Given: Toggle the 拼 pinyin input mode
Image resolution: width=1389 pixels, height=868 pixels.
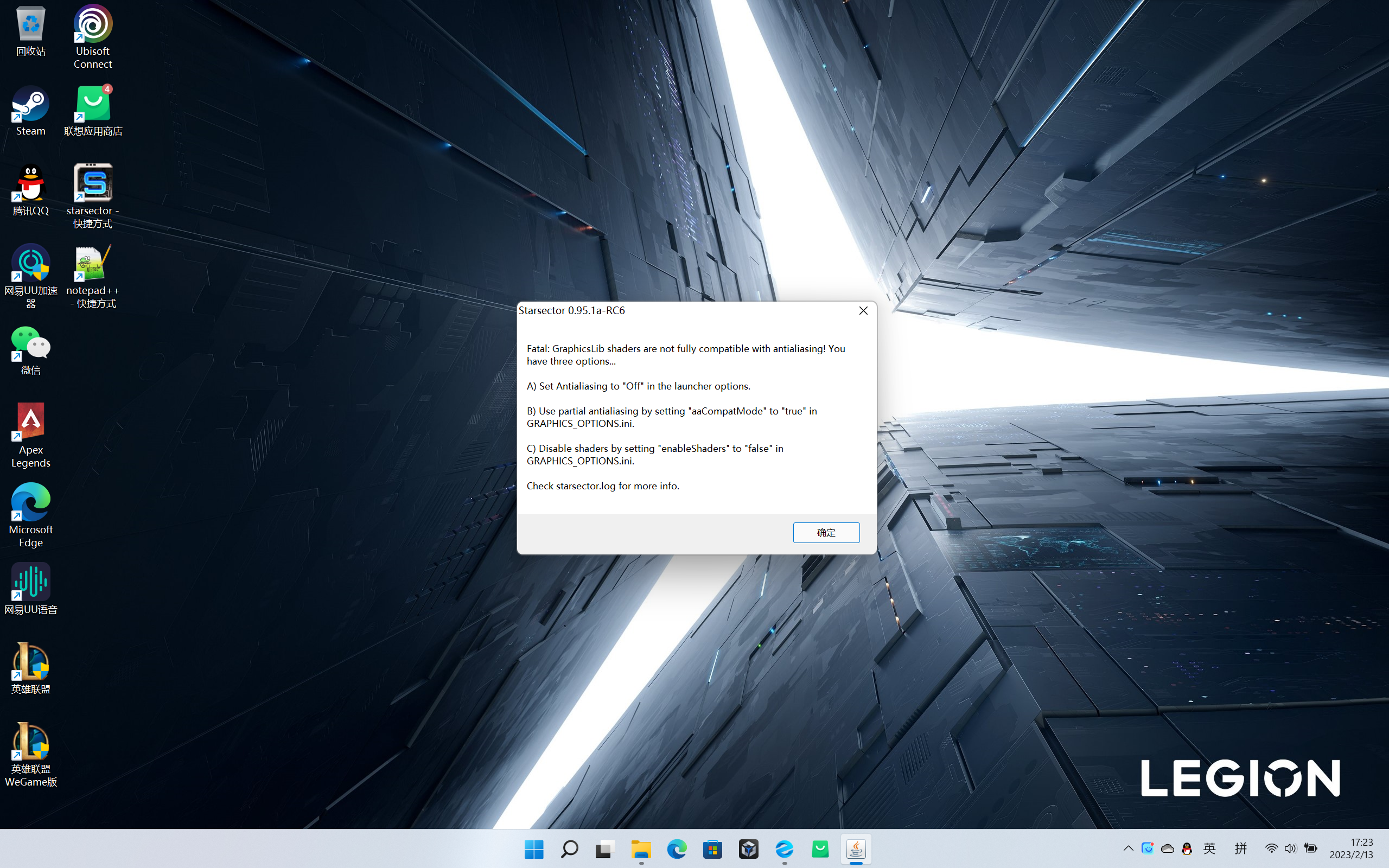Looking at the screenshot, I should 1240,848.
